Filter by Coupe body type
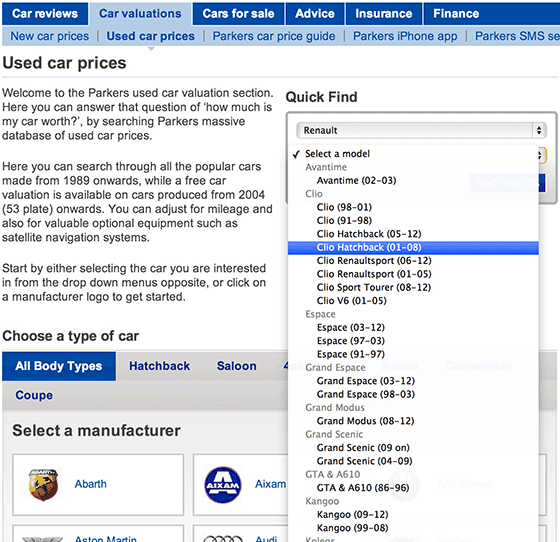 34,395
